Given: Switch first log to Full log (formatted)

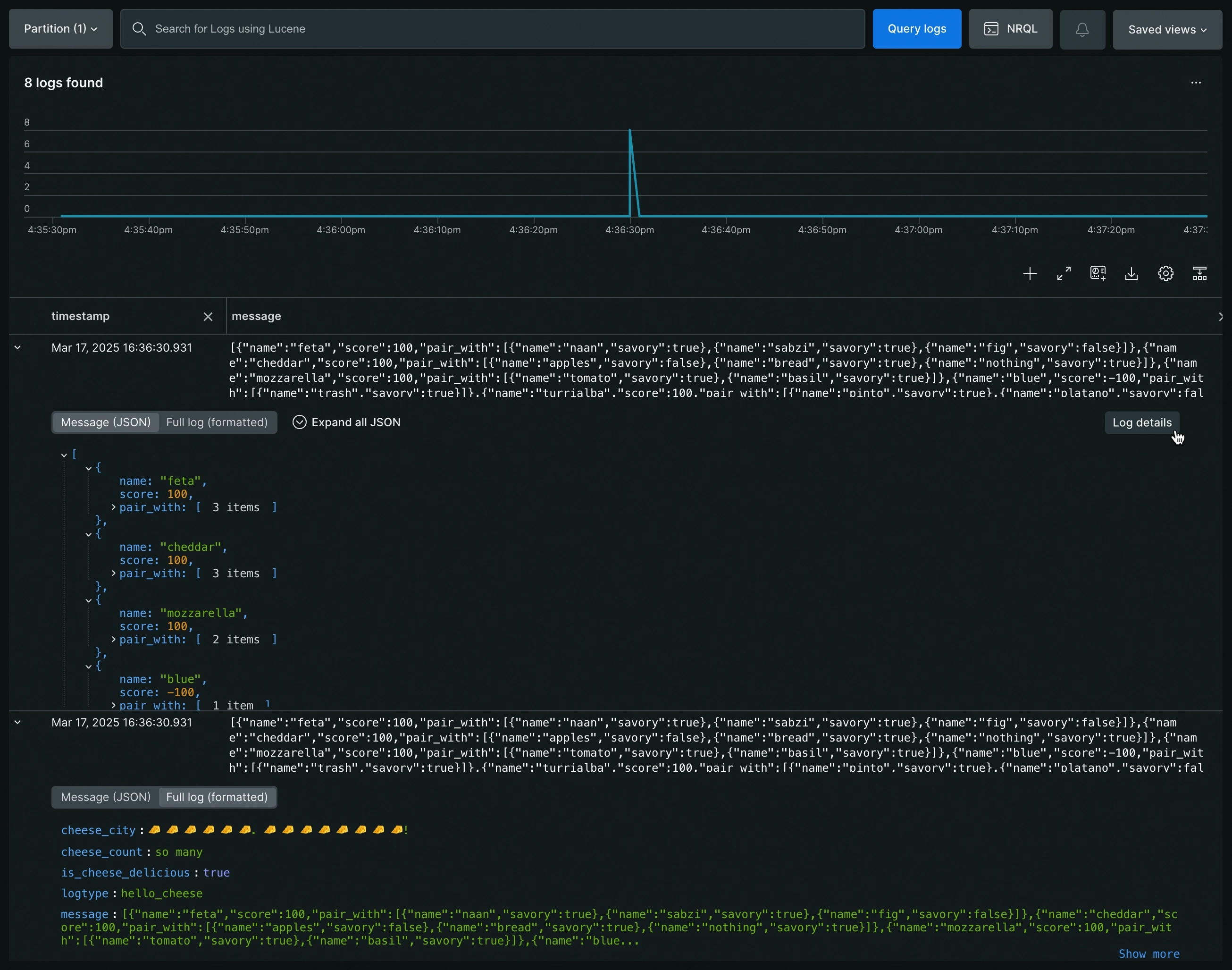Looking at the screenshot, I should coord(216,422).
